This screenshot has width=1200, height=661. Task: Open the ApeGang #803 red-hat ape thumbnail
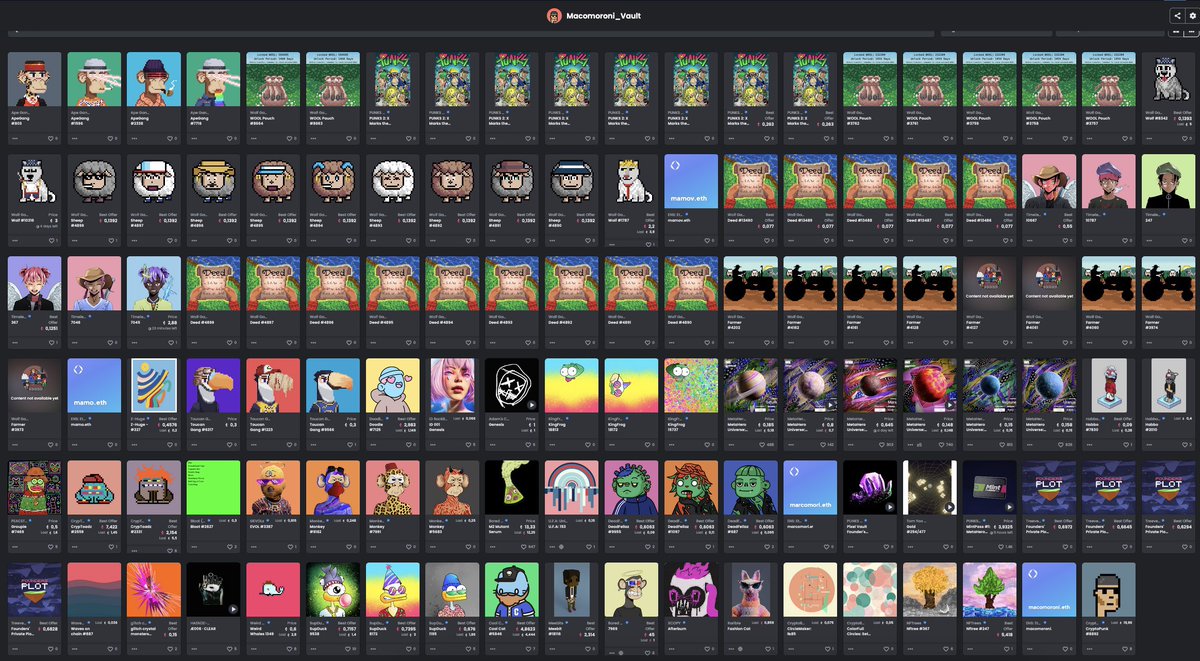pos(35,79)
